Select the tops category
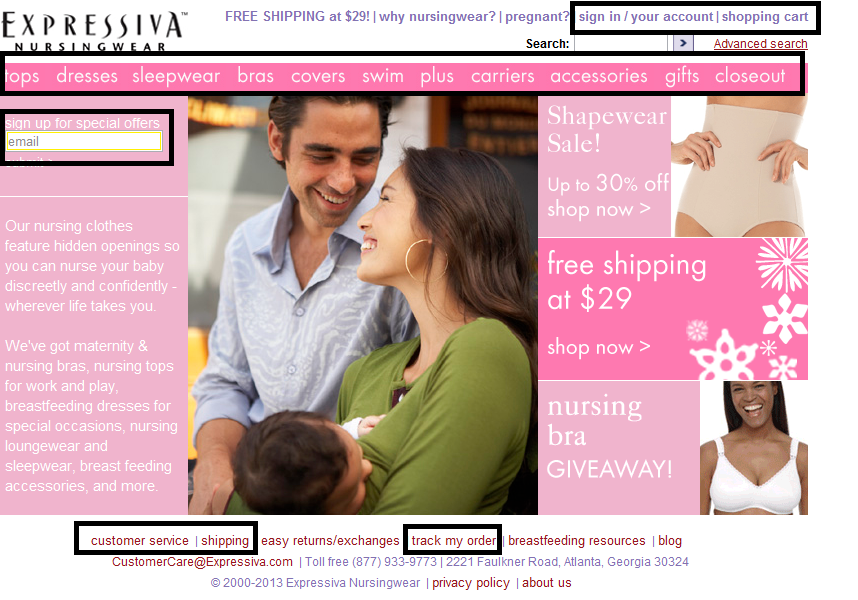The height and width of the screenshot is (600, 858). click(22, 76)
